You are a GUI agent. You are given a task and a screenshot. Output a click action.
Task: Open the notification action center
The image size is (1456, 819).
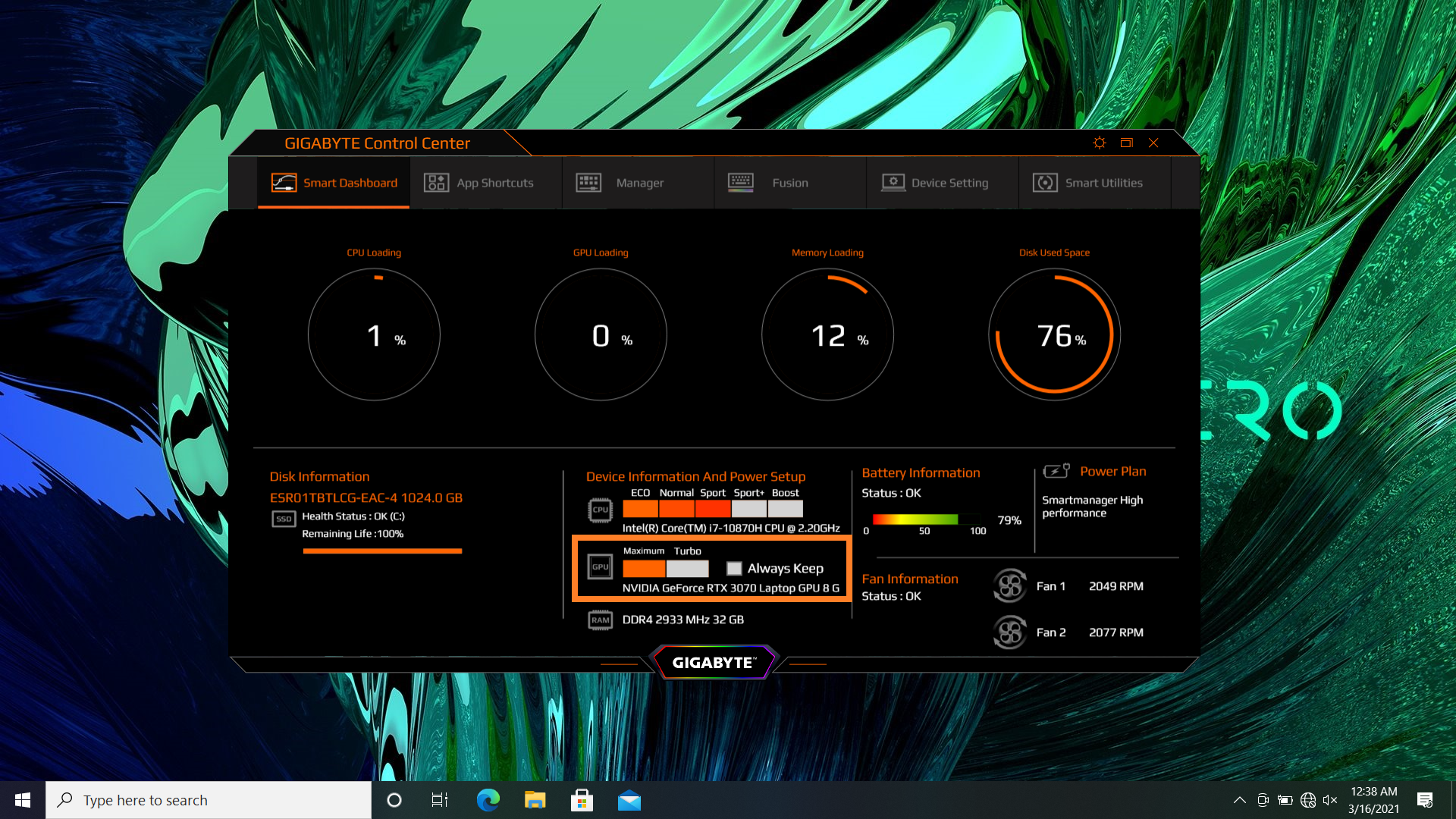[1425, 800]
